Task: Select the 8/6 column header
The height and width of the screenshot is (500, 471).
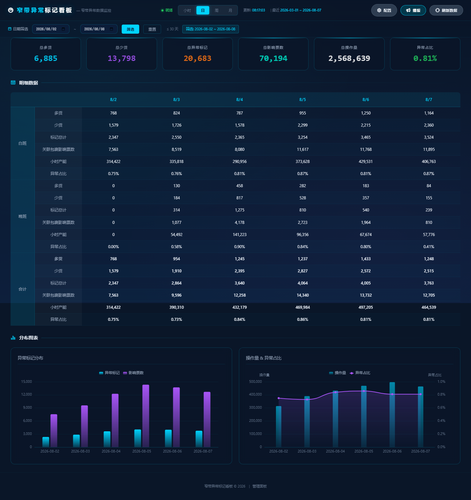Action: [x=366, y=100]
